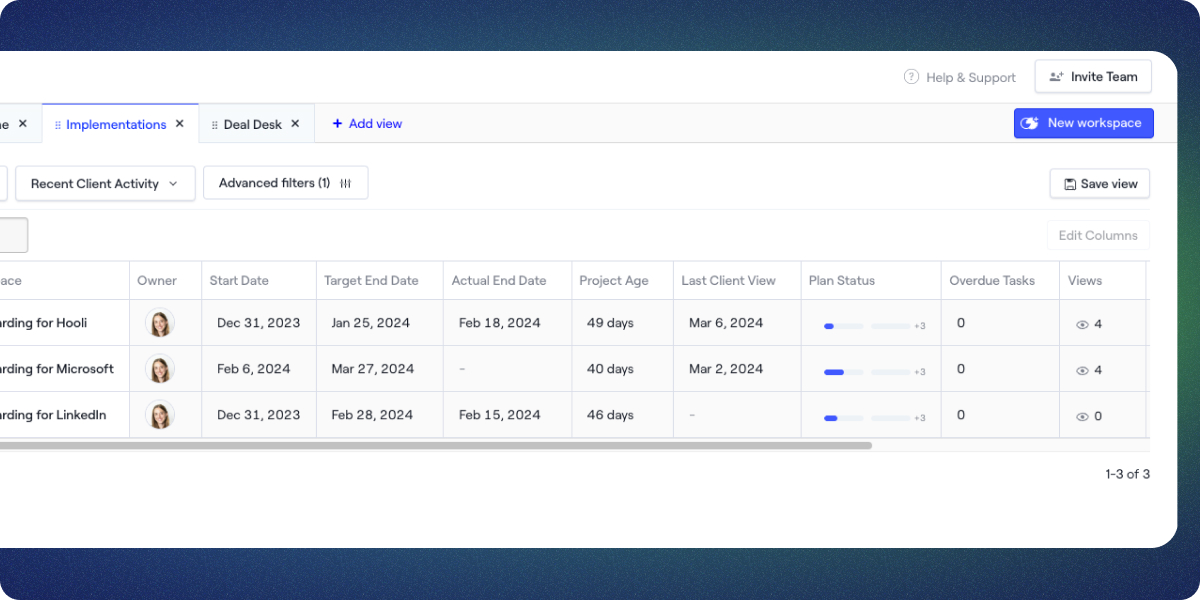The width and height of the screenshot is (1200, 600).
Task: Click Mar 2, 2024 last client view
Action: [x=726, y=369]
